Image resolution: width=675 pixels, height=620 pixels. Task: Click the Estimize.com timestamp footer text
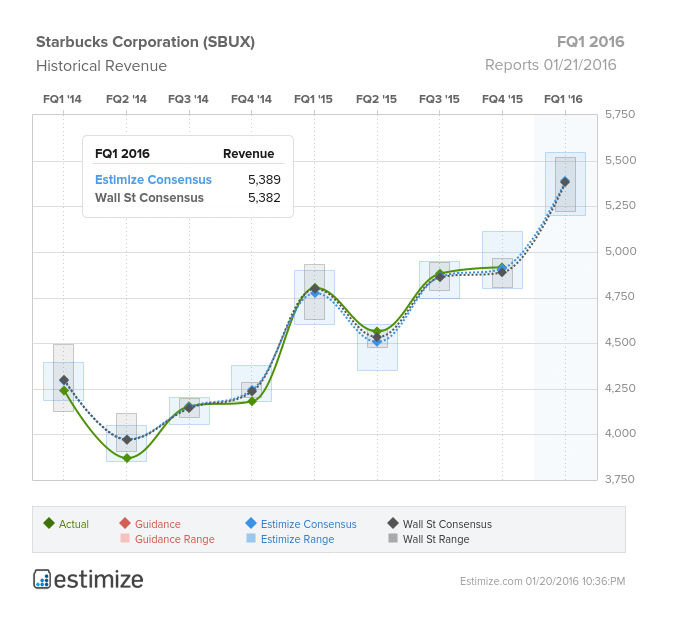pyautogui.click(x=542, y=581)
